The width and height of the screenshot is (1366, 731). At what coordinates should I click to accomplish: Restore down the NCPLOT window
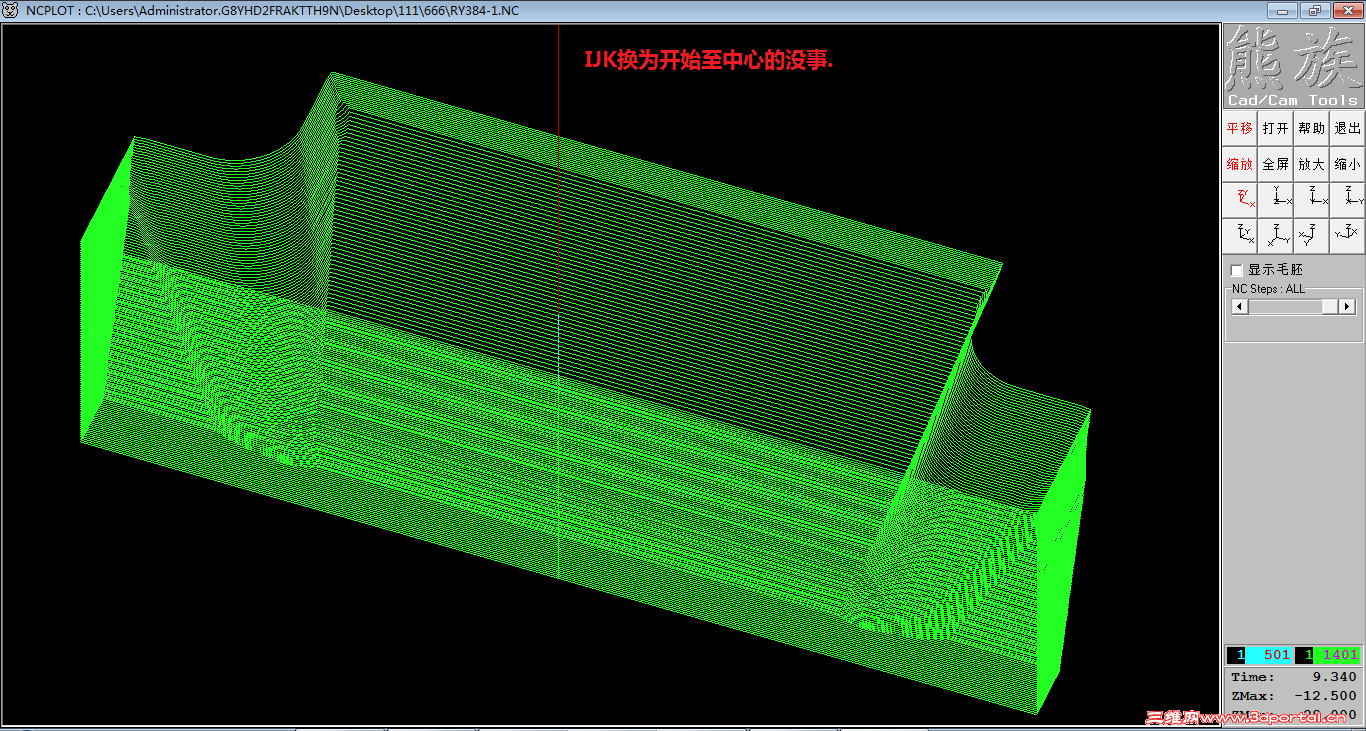(x=1313, y=10)
